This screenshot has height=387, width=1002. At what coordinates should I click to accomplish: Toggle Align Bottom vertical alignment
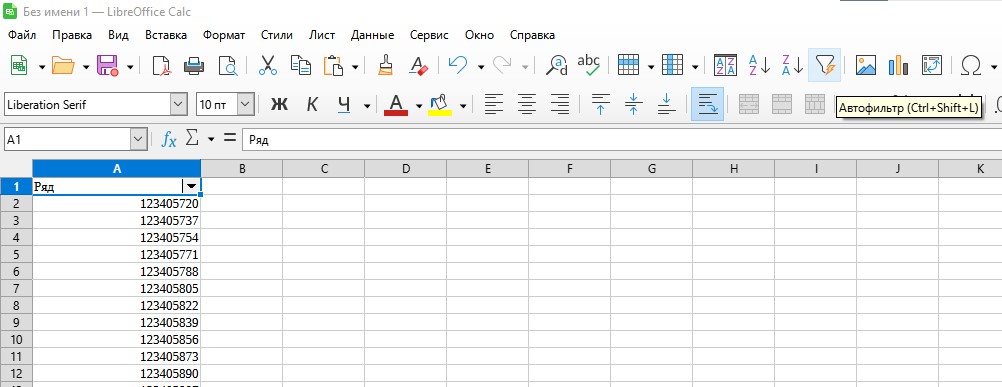click(x=667, y=104)
